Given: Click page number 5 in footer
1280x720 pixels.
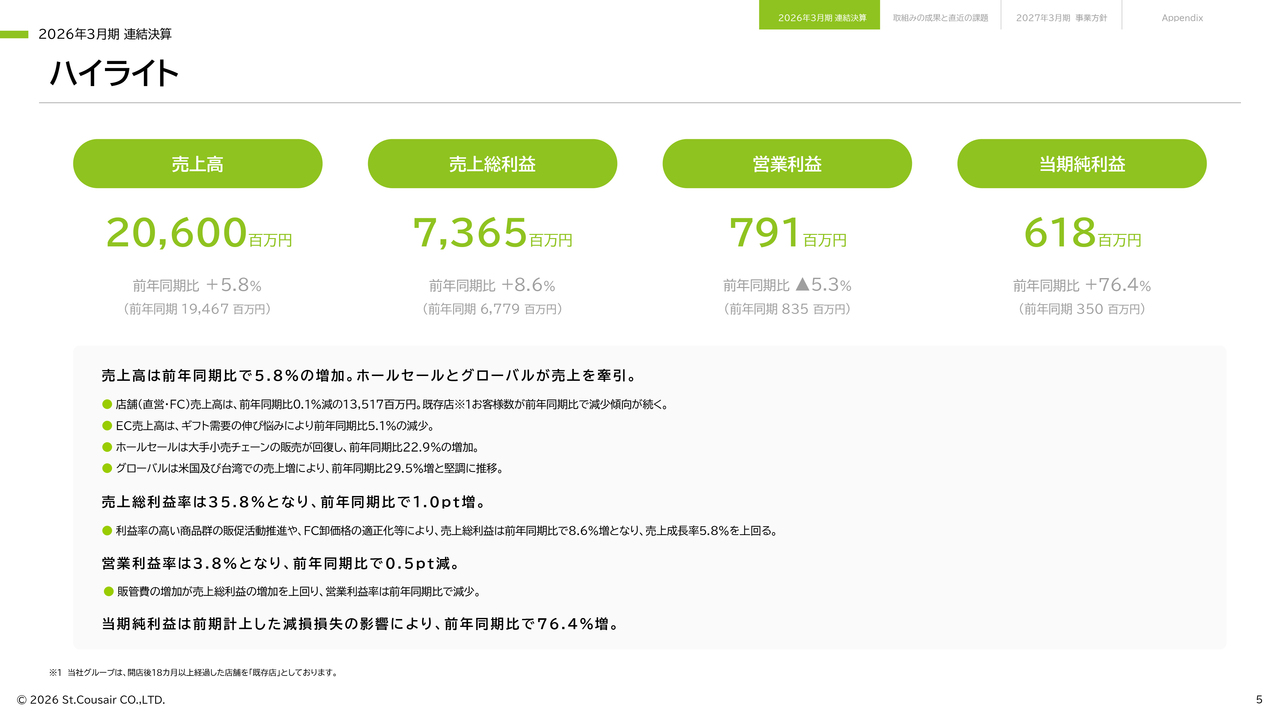Looking at the screenshot, I should [1259, 700].
